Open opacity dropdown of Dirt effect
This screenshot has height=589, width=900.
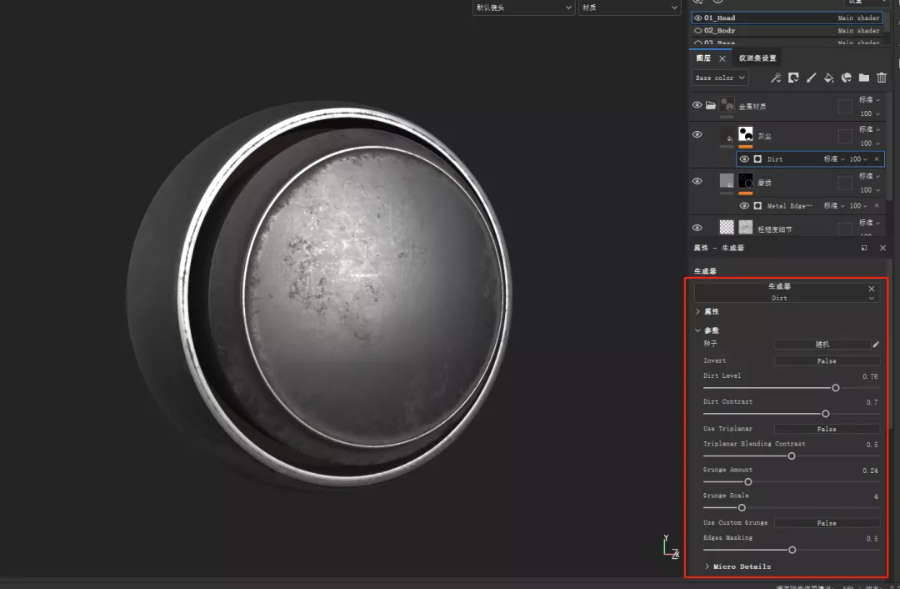859,159
